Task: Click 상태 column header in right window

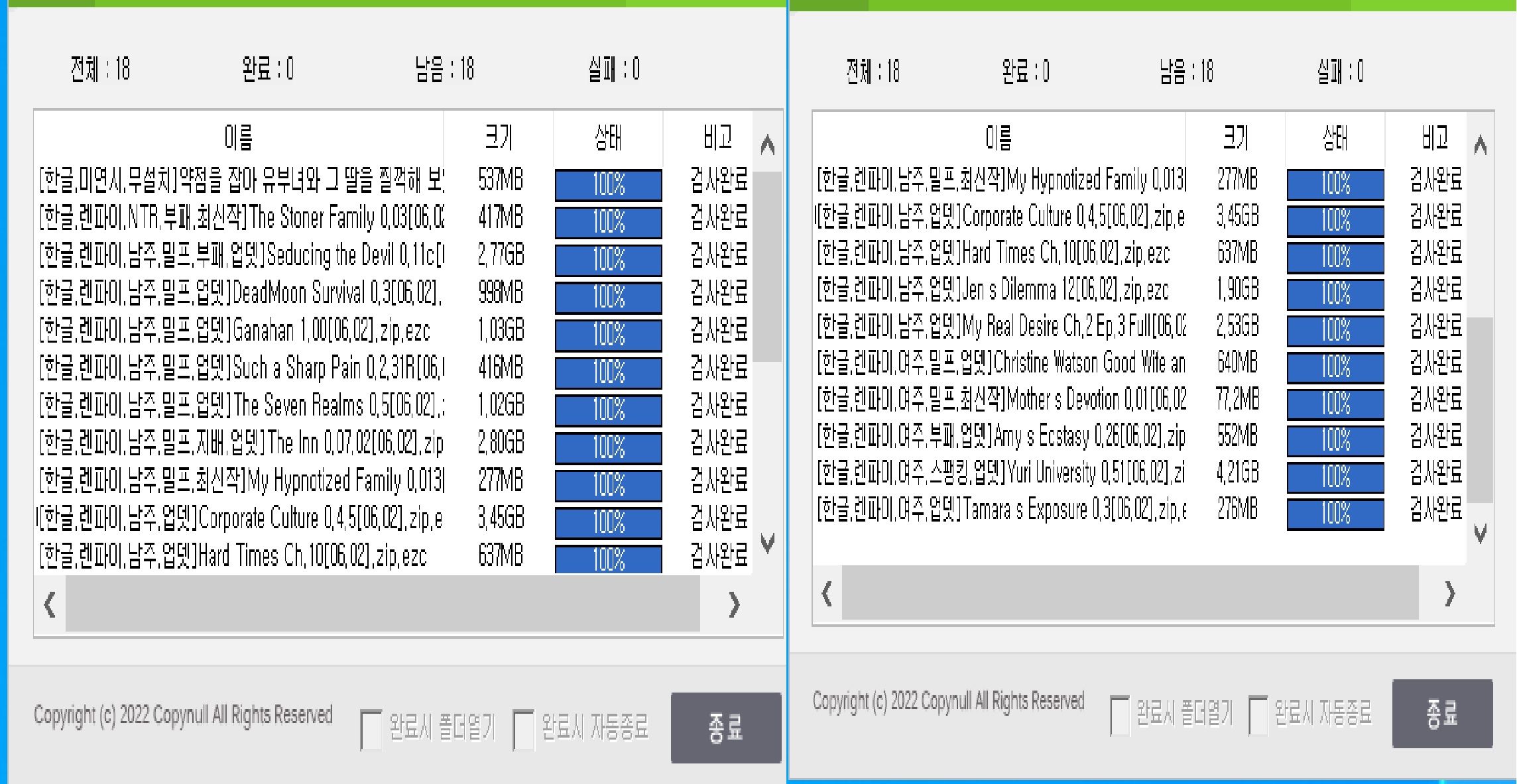Action: pos(1335,137)
